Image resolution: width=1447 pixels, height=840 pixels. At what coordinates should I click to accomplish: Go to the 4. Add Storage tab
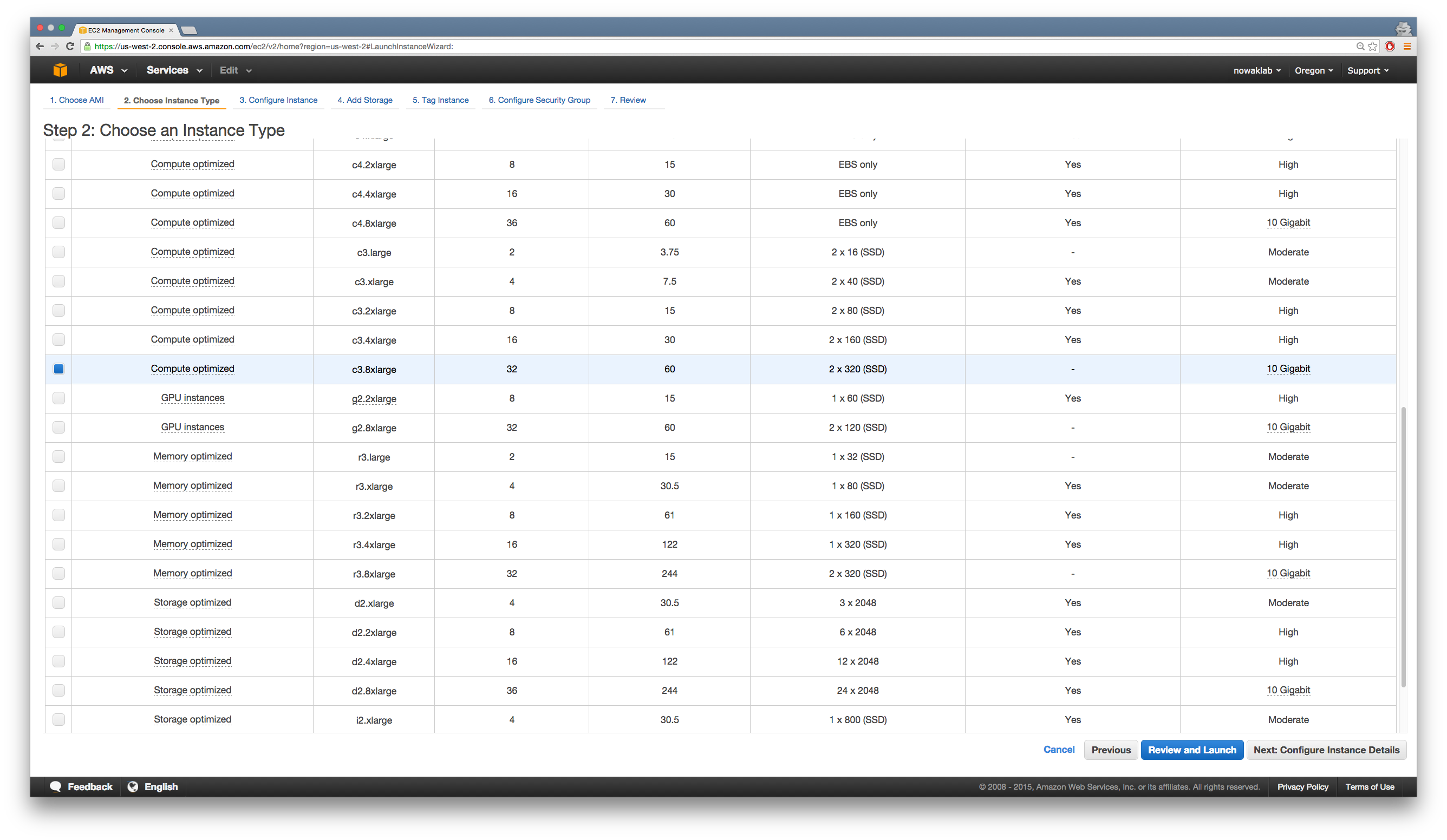pos(364,100)
